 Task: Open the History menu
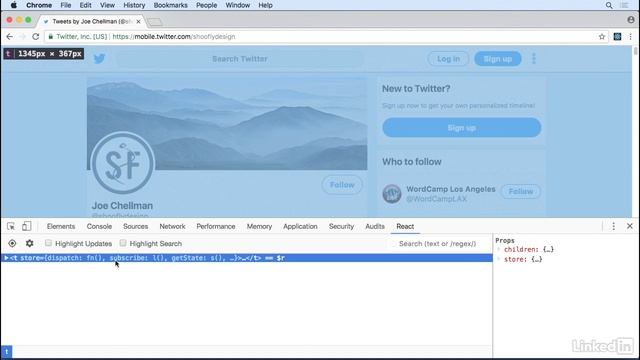coord(134,5)
